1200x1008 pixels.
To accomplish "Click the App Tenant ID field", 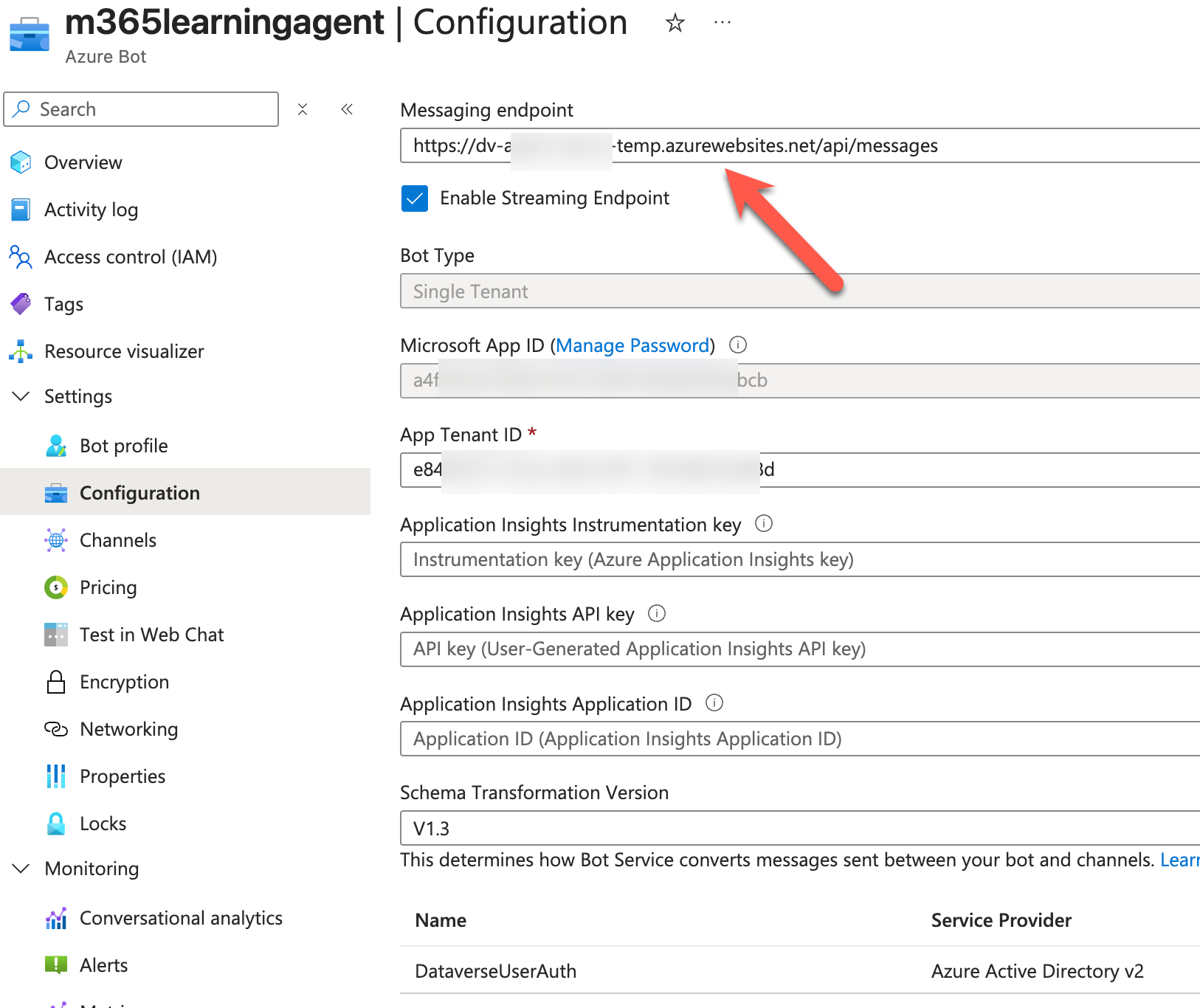I will [800, 470].
